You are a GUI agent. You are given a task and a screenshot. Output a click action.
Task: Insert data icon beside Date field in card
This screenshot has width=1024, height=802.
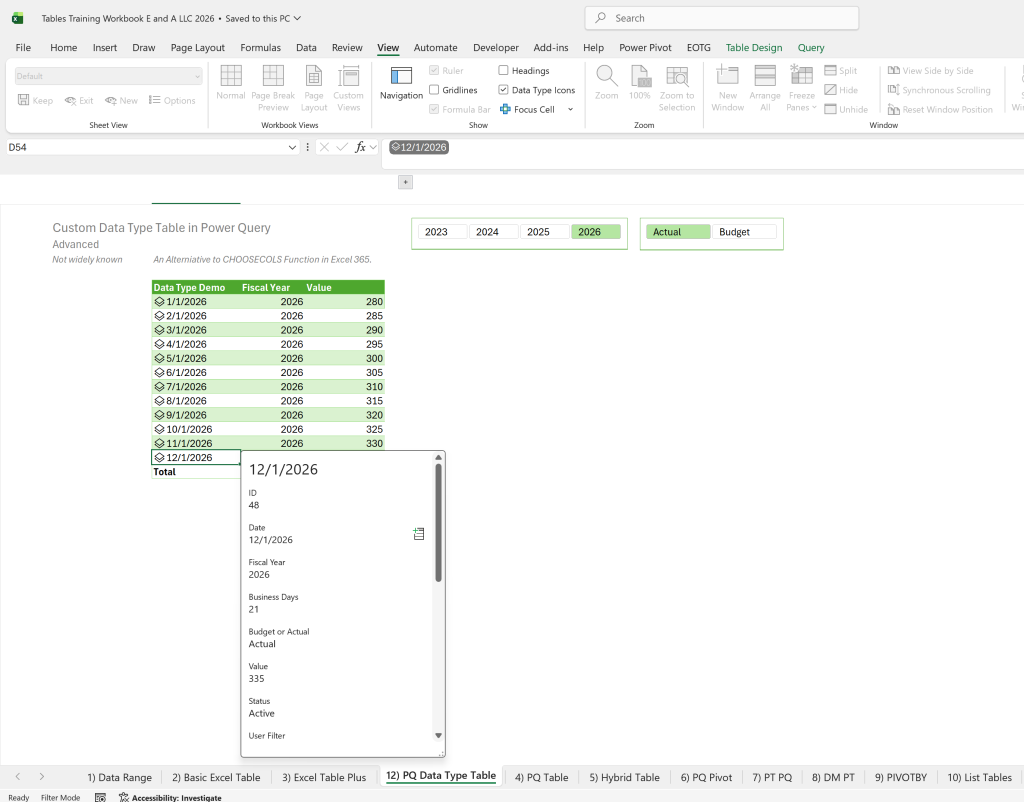(419, 534)
